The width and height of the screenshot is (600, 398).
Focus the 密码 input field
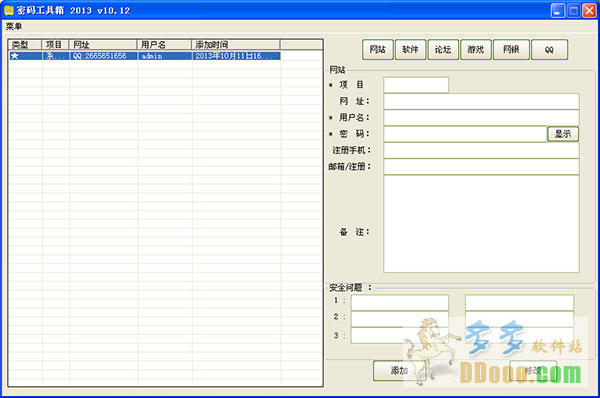[x=465, y=134]
